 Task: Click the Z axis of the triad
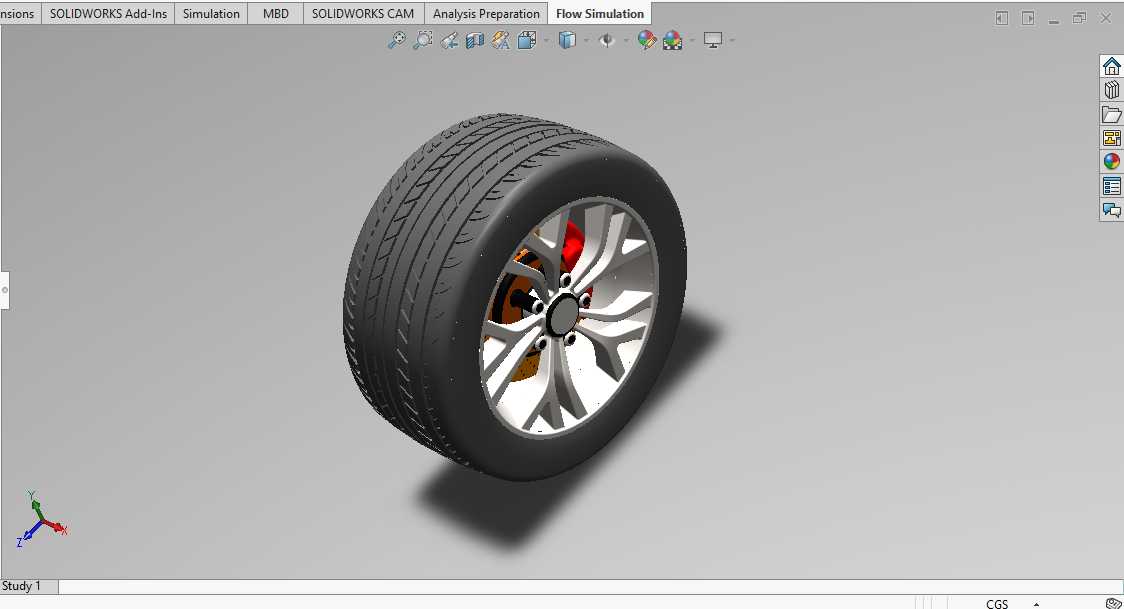click(x=27, y=536)
